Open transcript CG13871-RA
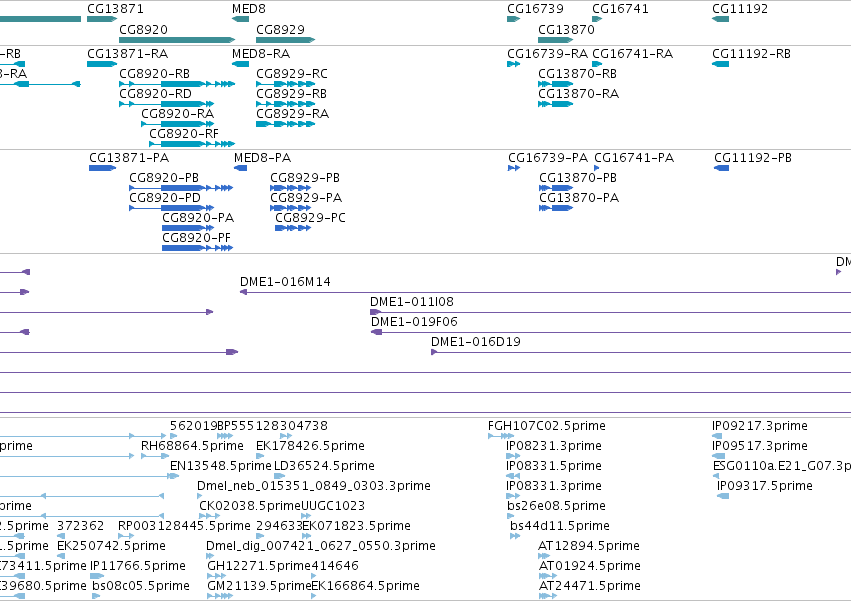This screenshot has height=601, width=851. coord(128,54)
